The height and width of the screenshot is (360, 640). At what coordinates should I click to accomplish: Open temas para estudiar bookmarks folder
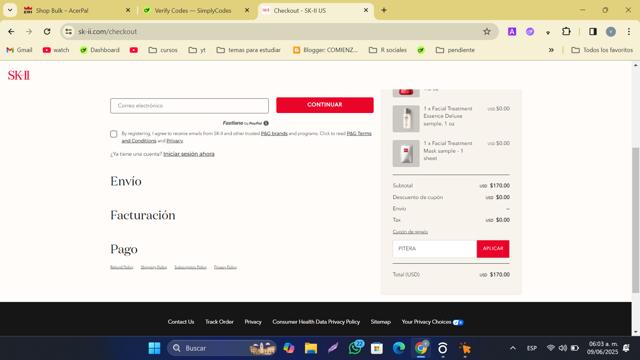(x=249, y=50)
